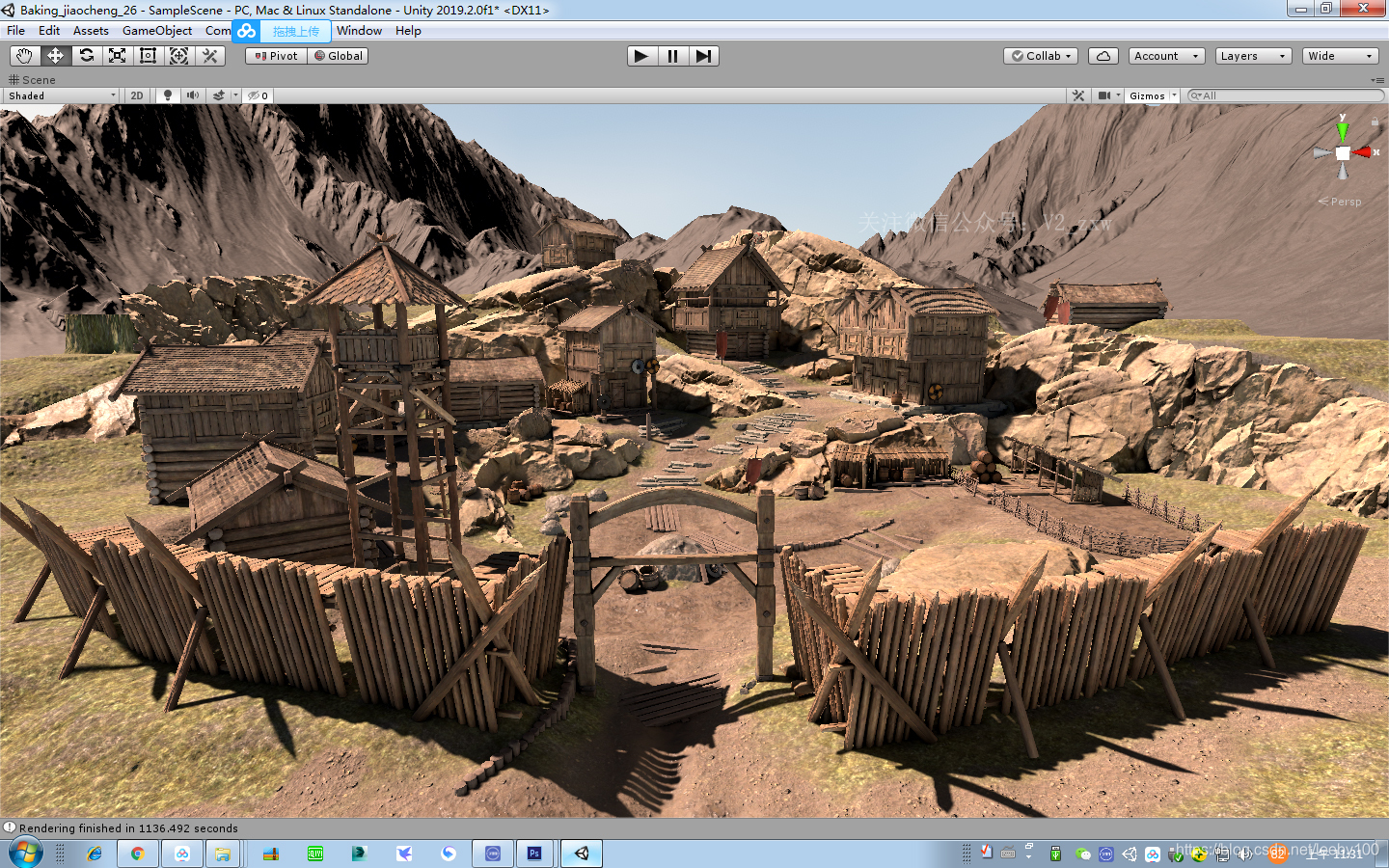Open the Window menu

coord(359,31)
